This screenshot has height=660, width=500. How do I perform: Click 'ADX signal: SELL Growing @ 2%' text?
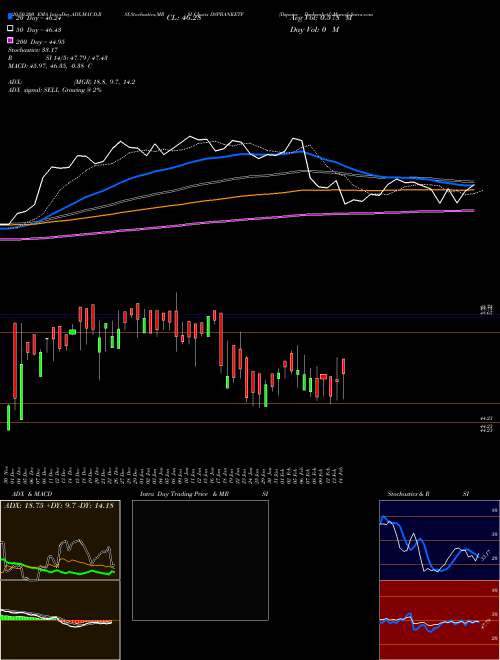(x=55, y=90)
